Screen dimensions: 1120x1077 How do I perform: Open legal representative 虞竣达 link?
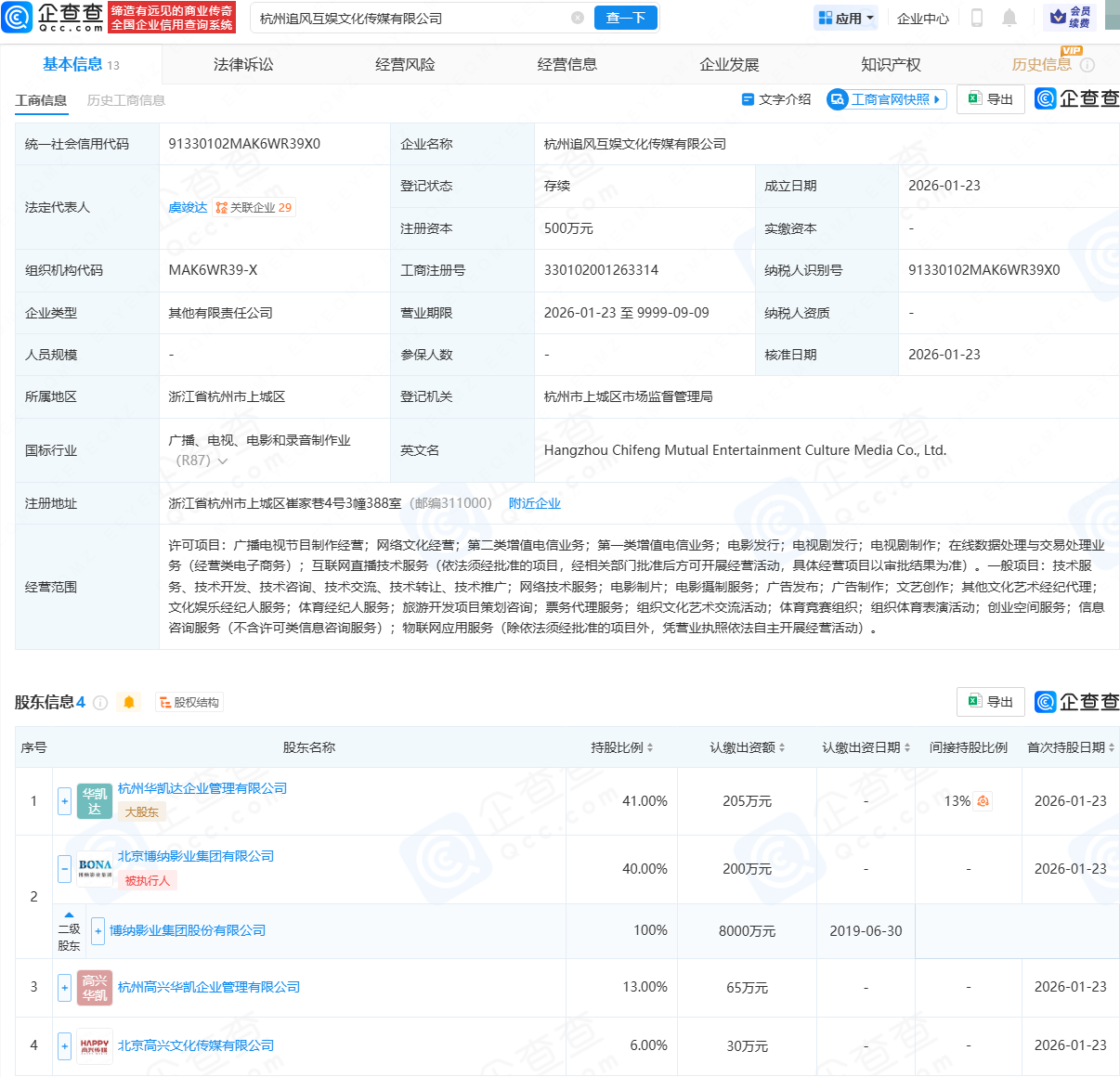point(188,208)
